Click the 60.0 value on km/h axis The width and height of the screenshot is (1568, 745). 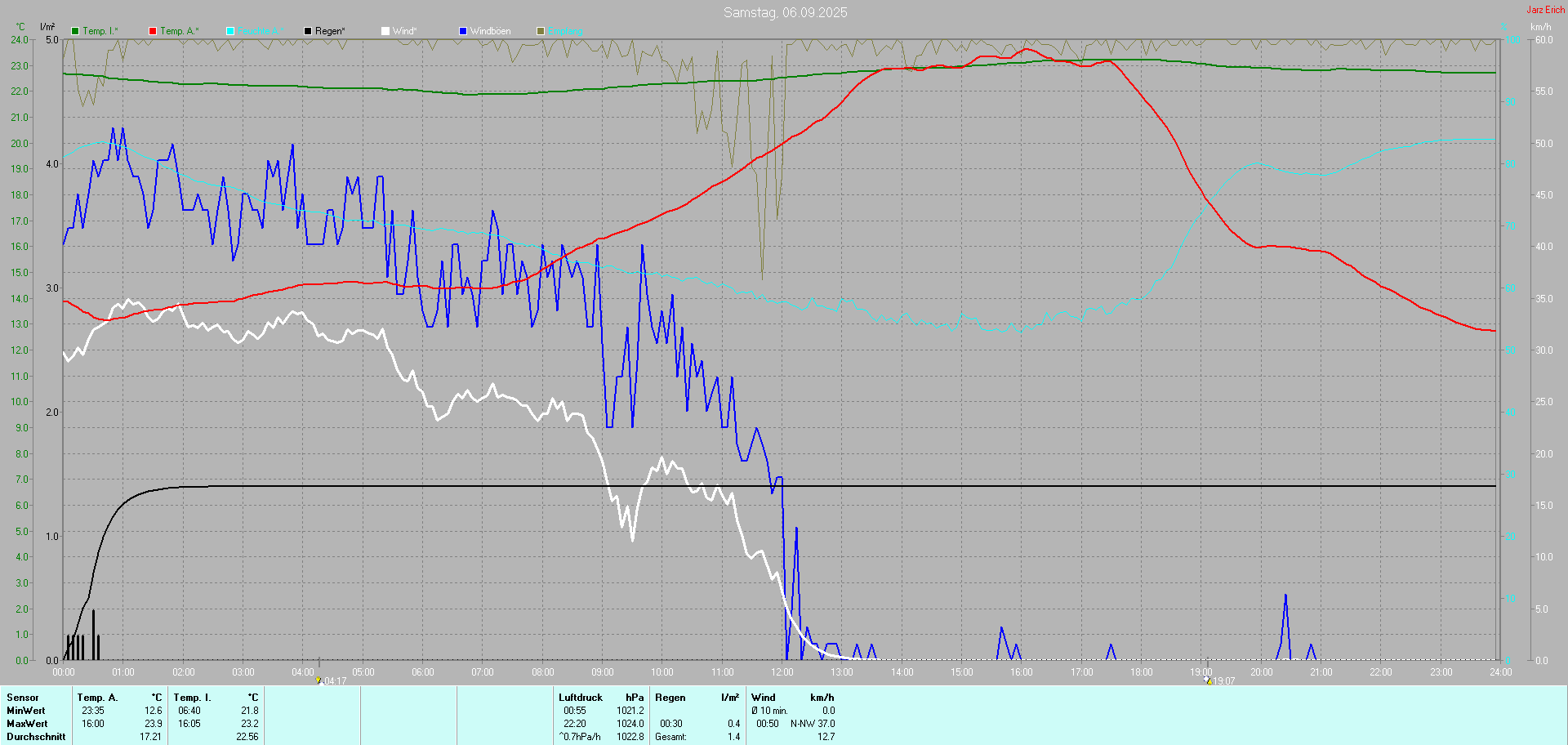click(1543, 39)
